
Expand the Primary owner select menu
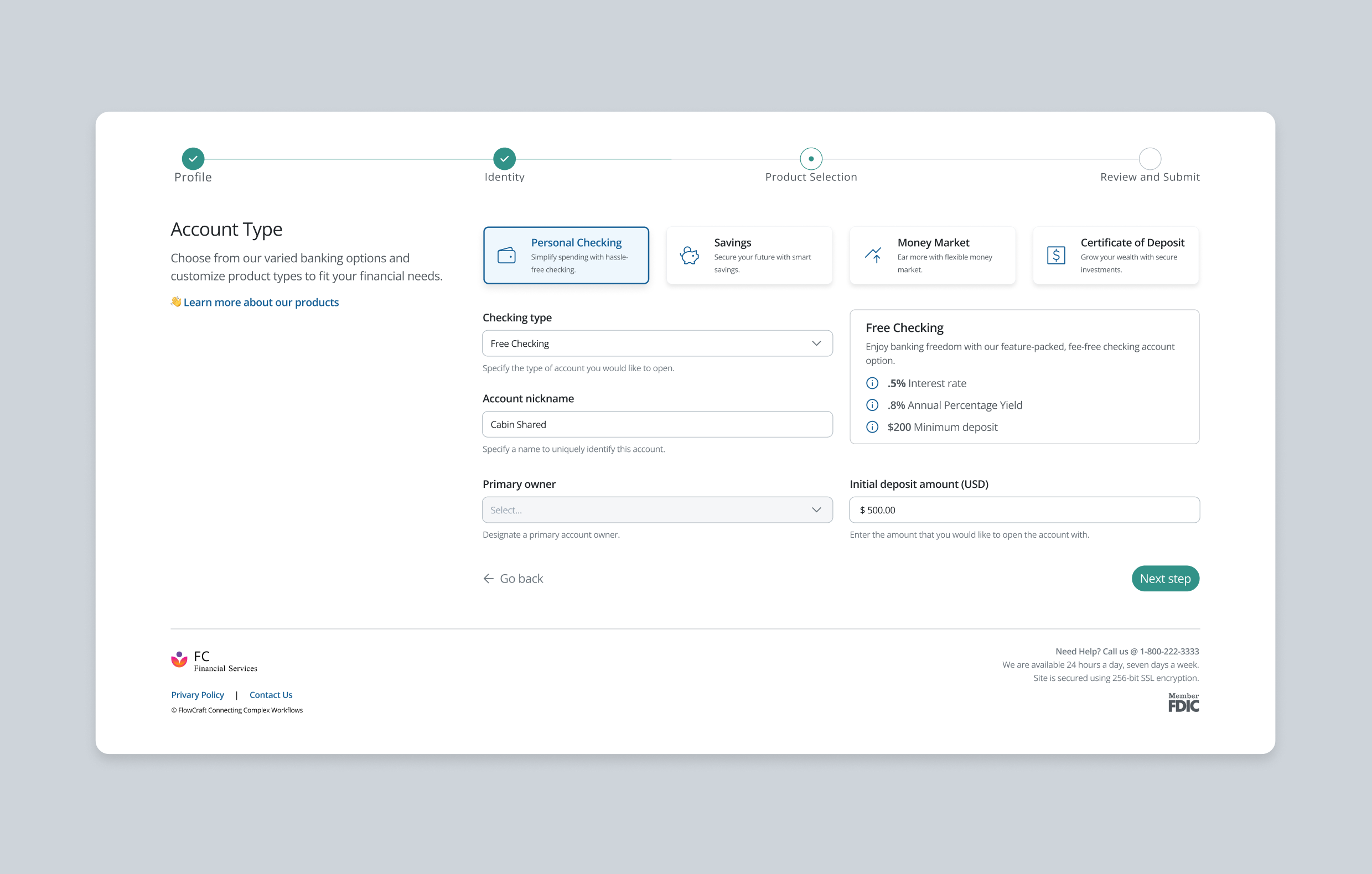657,509
